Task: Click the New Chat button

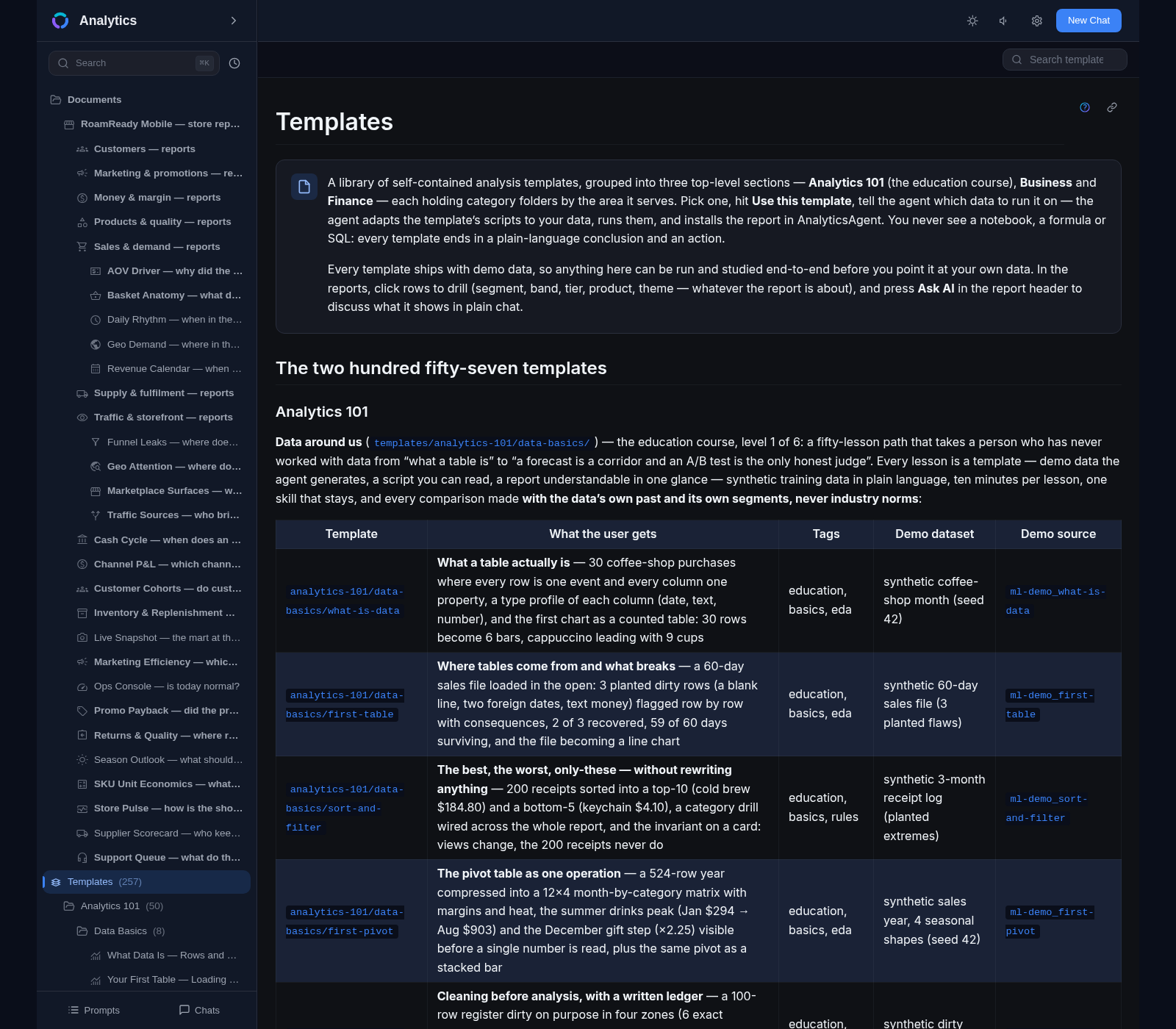Action: (x=1089, y=21)
